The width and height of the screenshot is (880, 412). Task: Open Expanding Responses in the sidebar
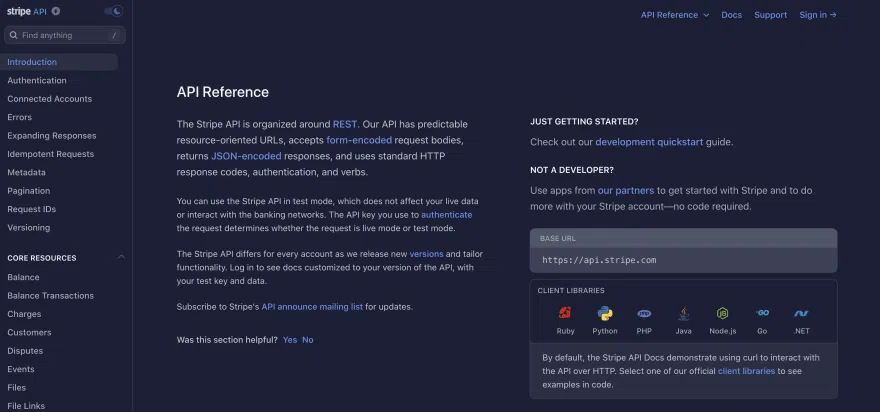52,136
